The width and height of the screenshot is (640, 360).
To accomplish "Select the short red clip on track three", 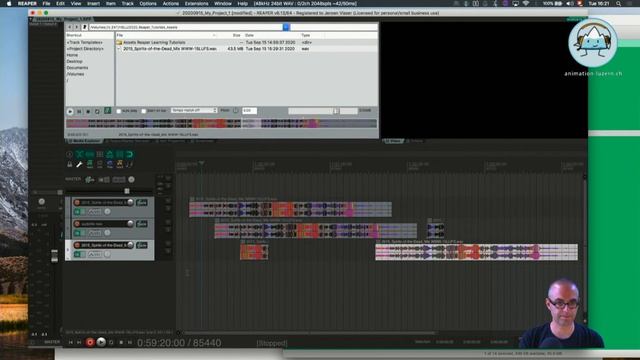I will pyautogui.click(x=254, y=252).
